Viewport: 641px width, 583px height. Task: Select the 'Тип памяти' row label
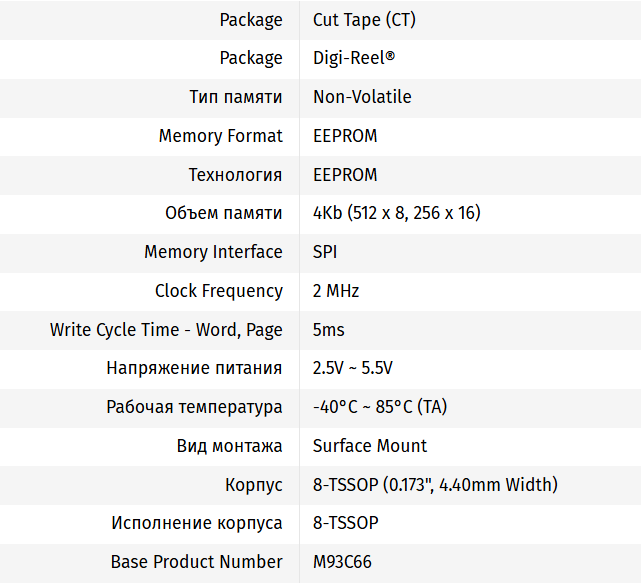236,97
